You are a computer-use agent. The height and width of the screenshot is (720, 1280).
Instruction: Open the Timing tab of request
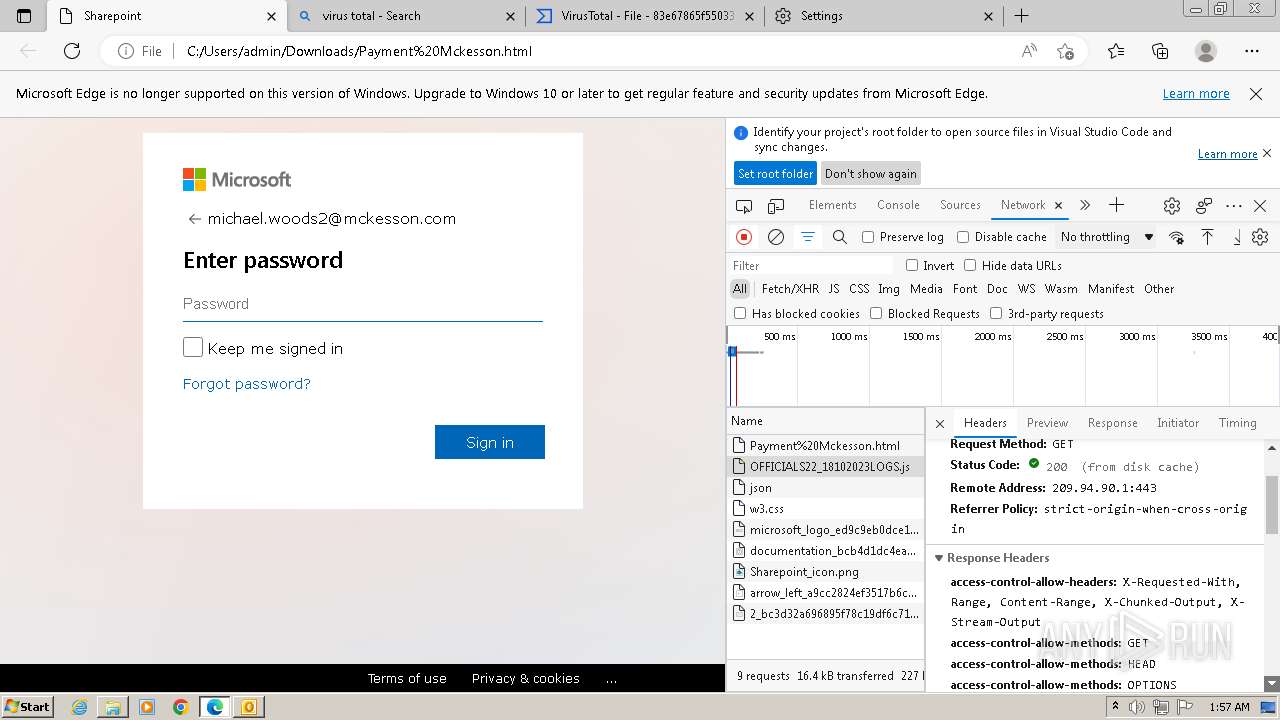coord(1237,423)
